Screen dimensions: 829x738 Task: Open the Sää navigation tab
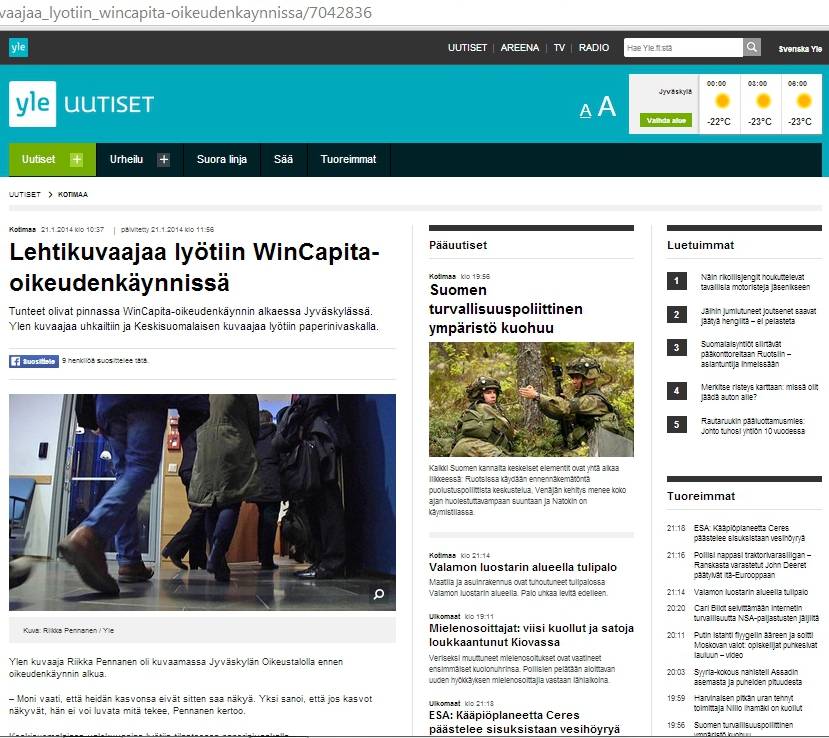283,160
